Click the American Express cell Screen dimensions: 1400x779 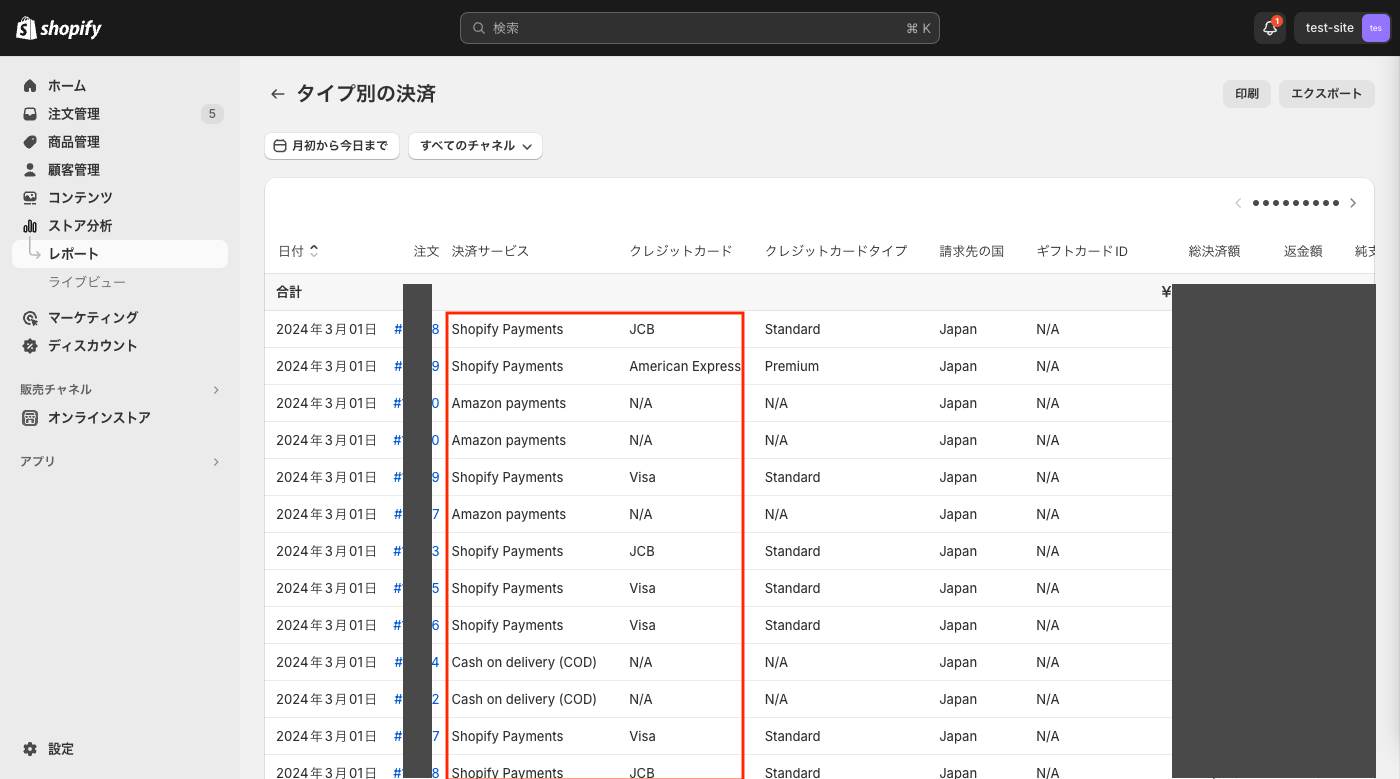(685, 366)
